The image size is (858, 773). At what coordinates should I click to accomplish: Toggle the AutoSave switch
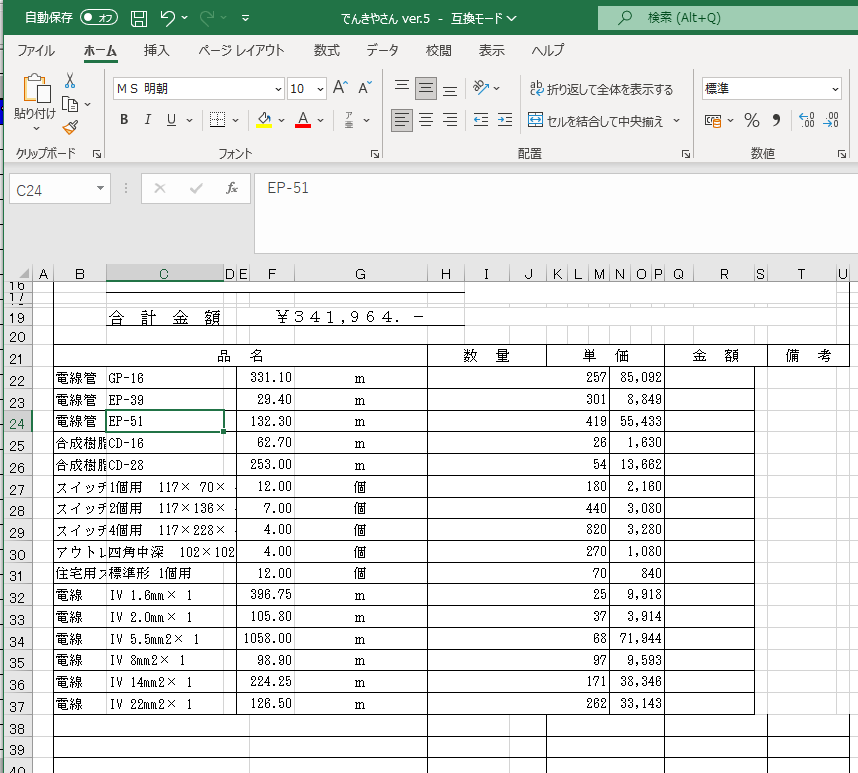[x=98, y=18]
